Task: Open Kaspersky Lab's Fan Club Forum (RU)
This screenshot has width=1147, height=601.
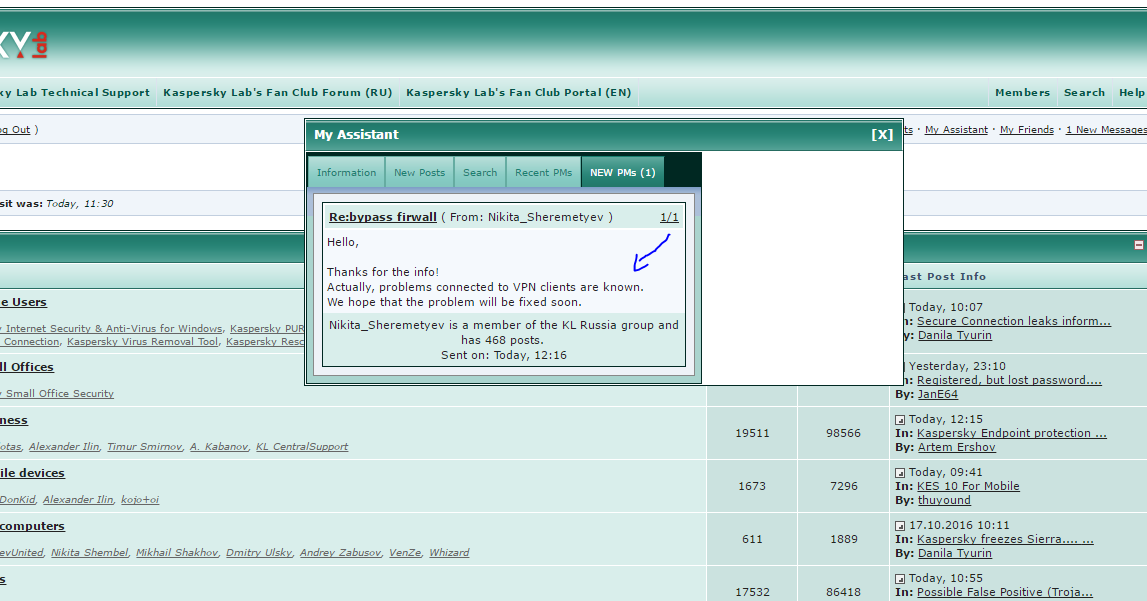Action: (278, 93)
